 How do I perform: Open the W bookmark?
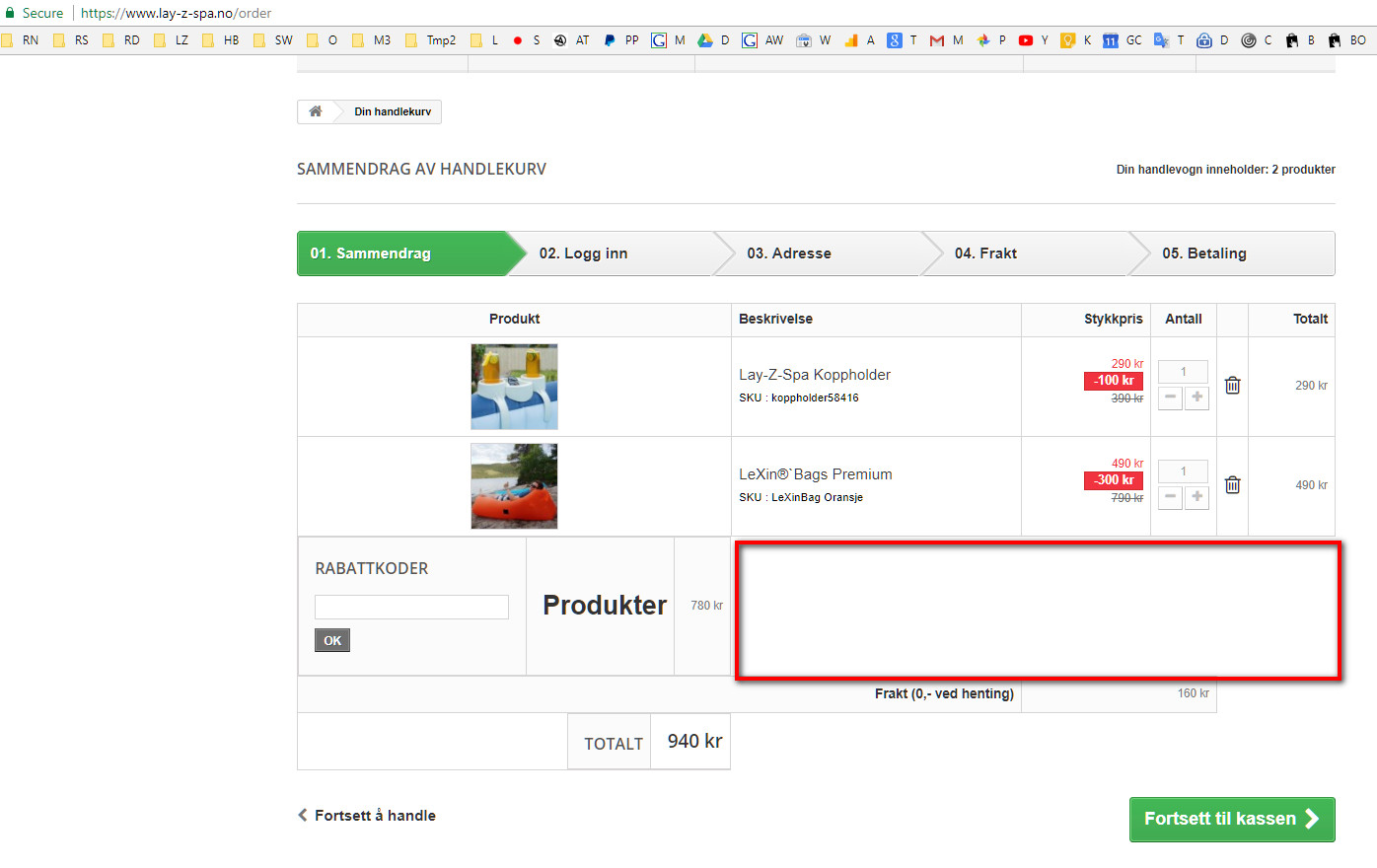click(814, 40)
